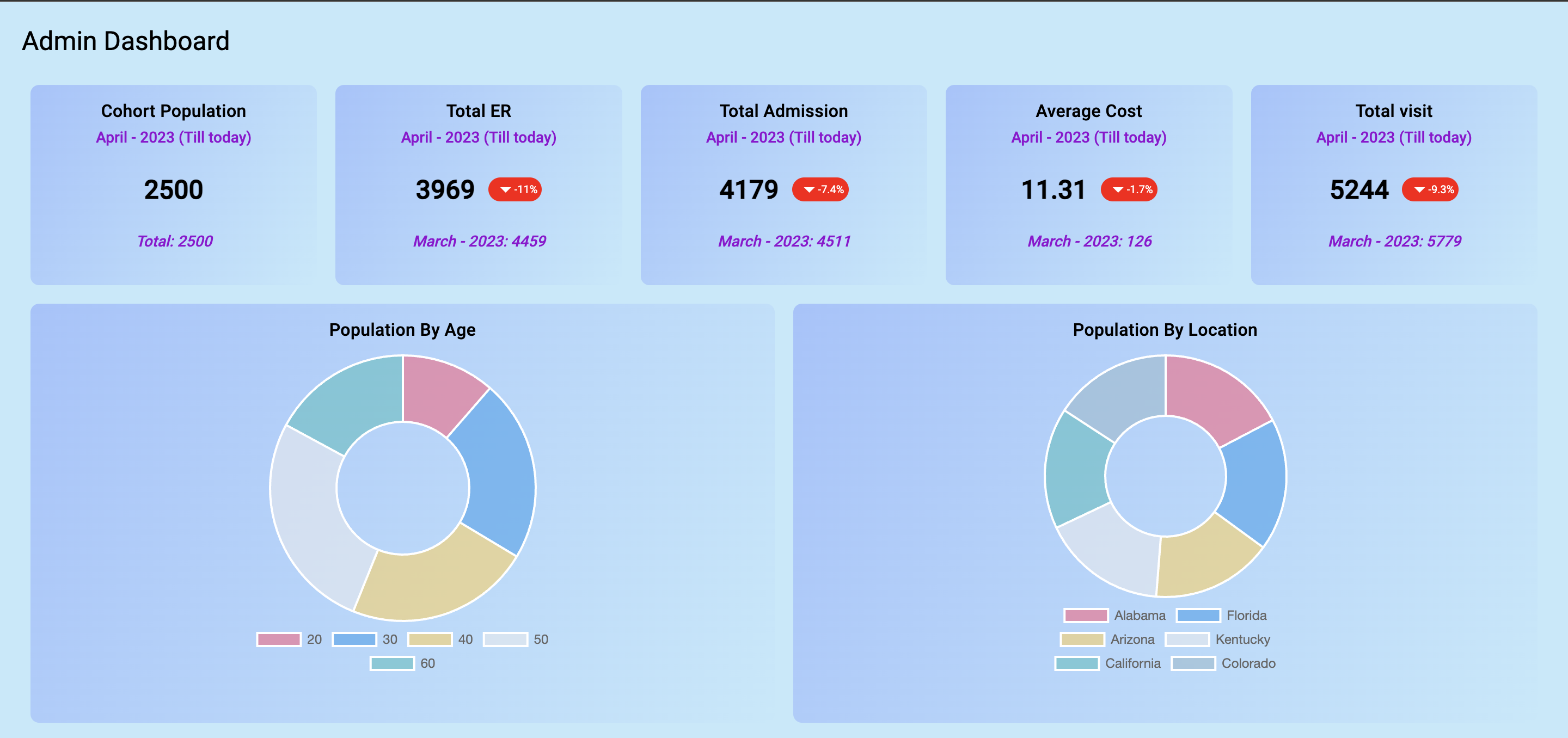The height and width of the screenshot is (738, 1568).
Task: Click the Cohort Population card
Action: (174, 184)
